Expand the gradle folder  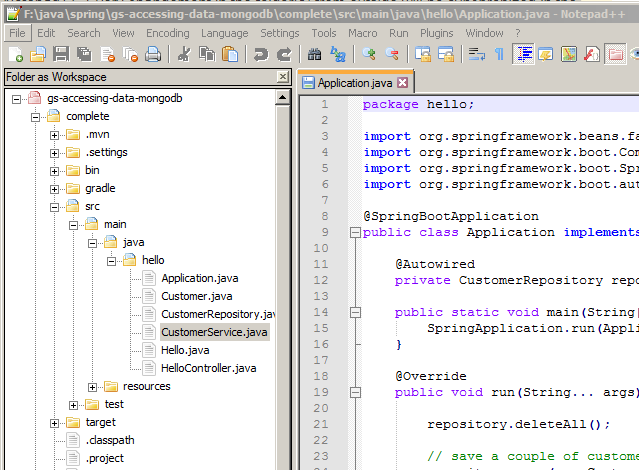[54, 189]
